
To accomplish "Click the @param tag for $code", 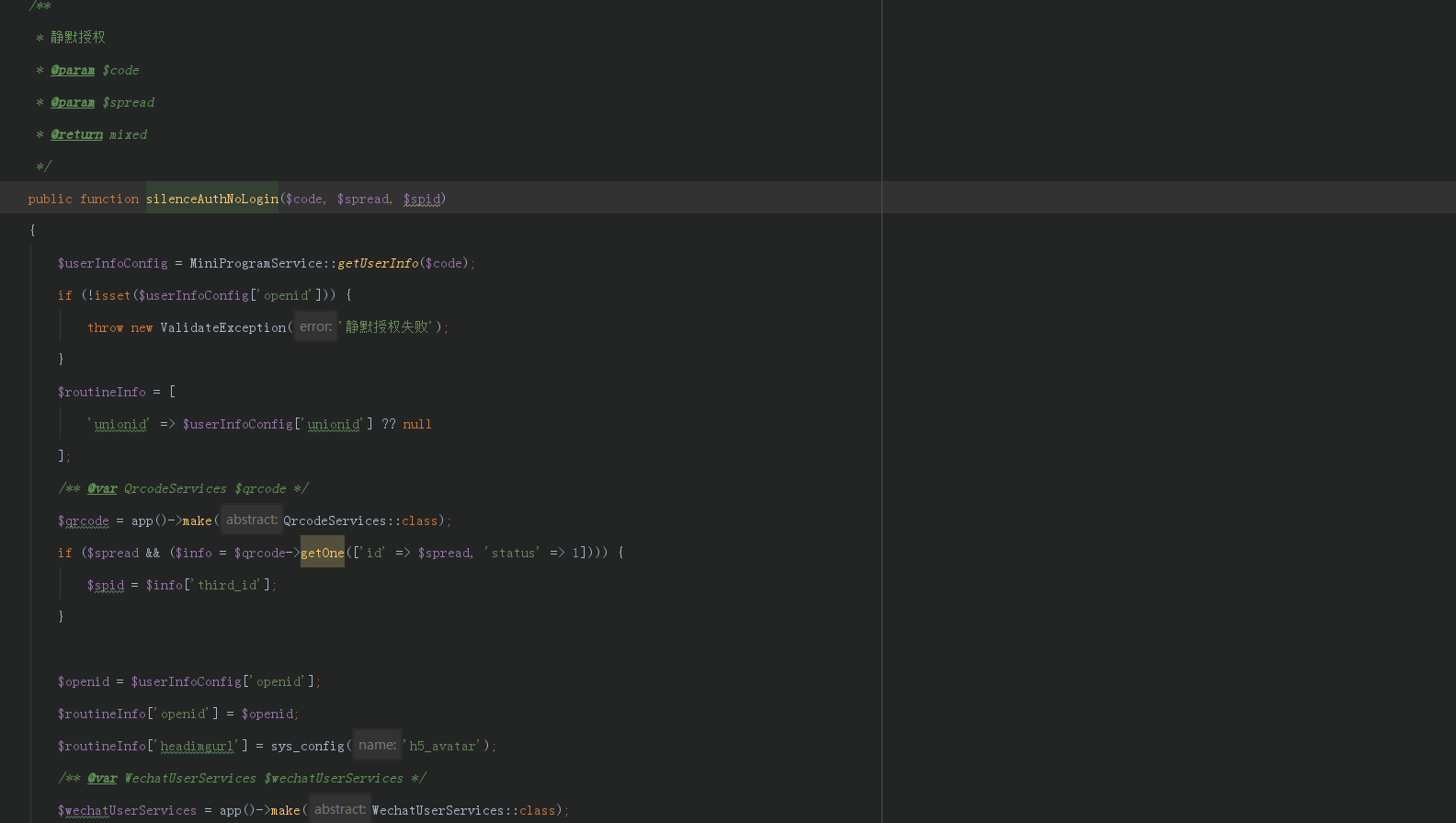I will click(73, 70).
